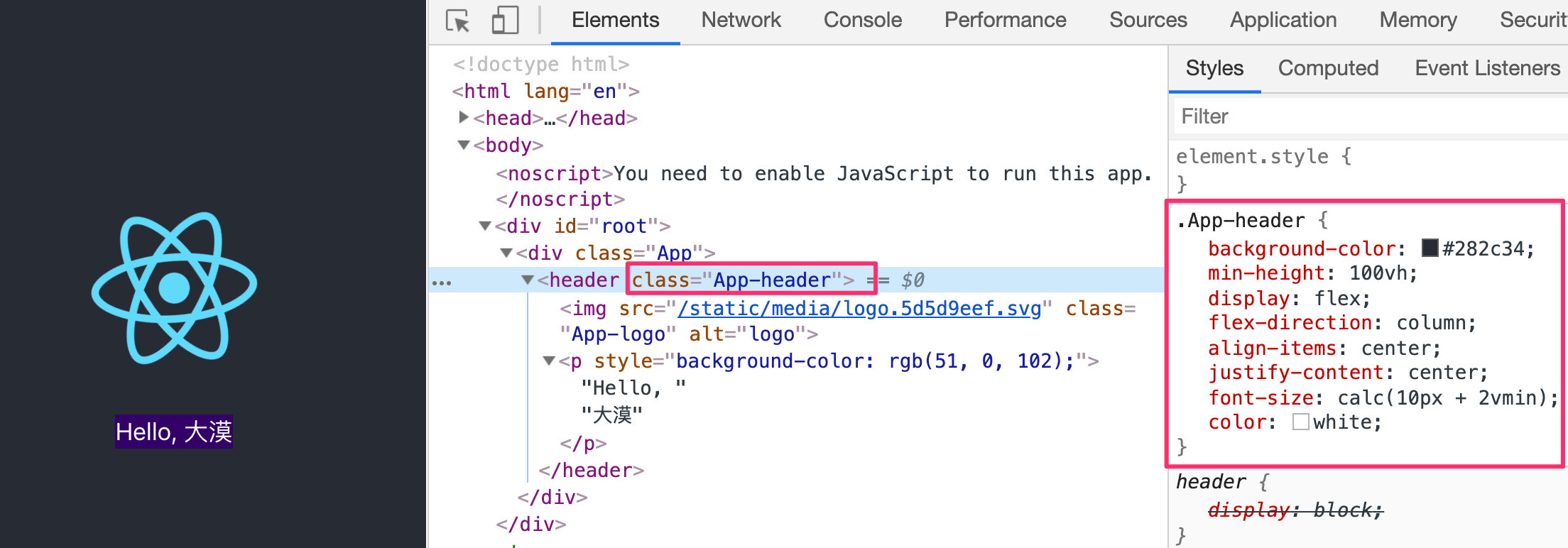This screenshot has width=1568, height=548.
Task: Click the white color swatch
Action: point(1301,422)
